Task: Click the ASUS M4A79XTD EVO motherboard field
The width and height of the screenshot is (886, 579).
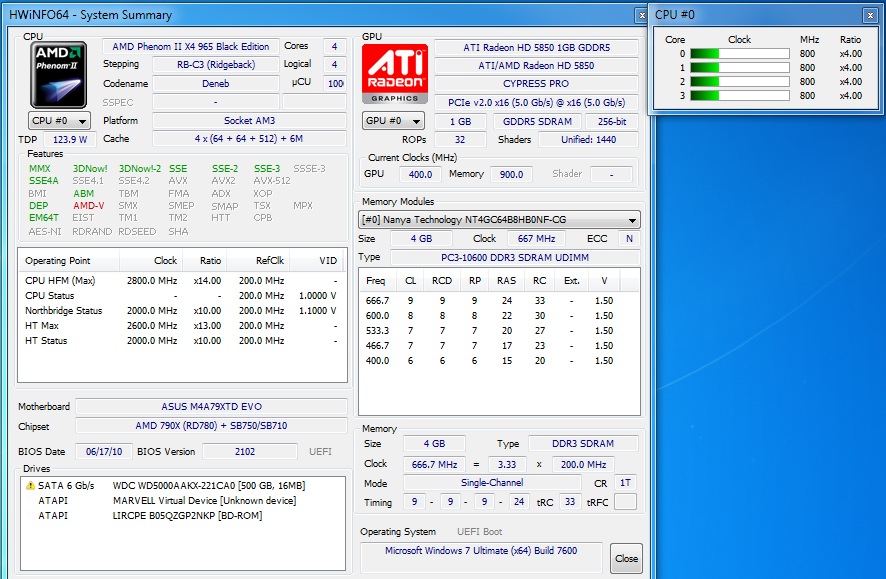Action: pyautogui.click(x=211, y=406)
